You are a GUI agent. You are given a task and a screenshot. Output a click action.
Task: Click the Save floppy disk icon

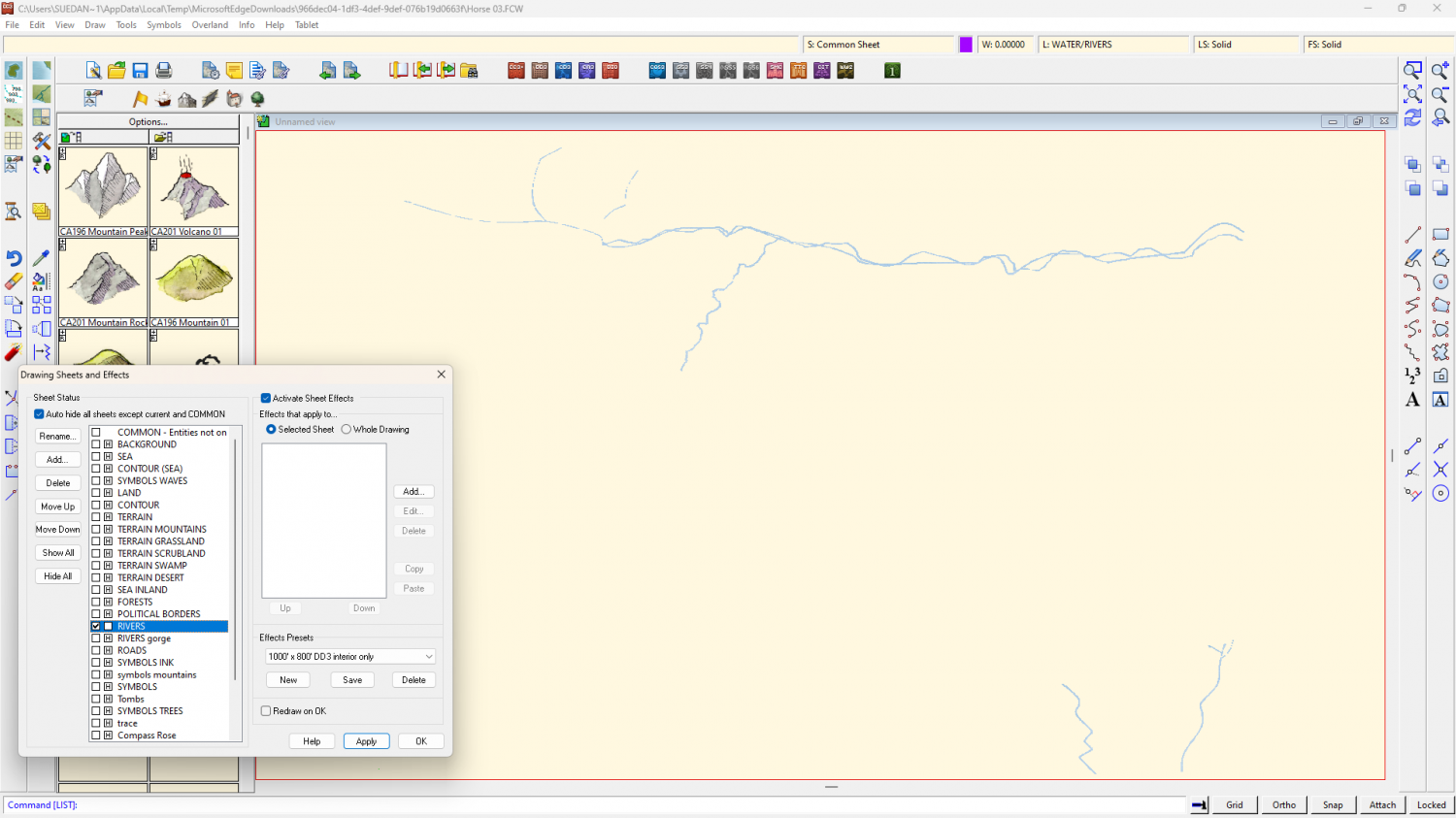click(x=140, y=71)
